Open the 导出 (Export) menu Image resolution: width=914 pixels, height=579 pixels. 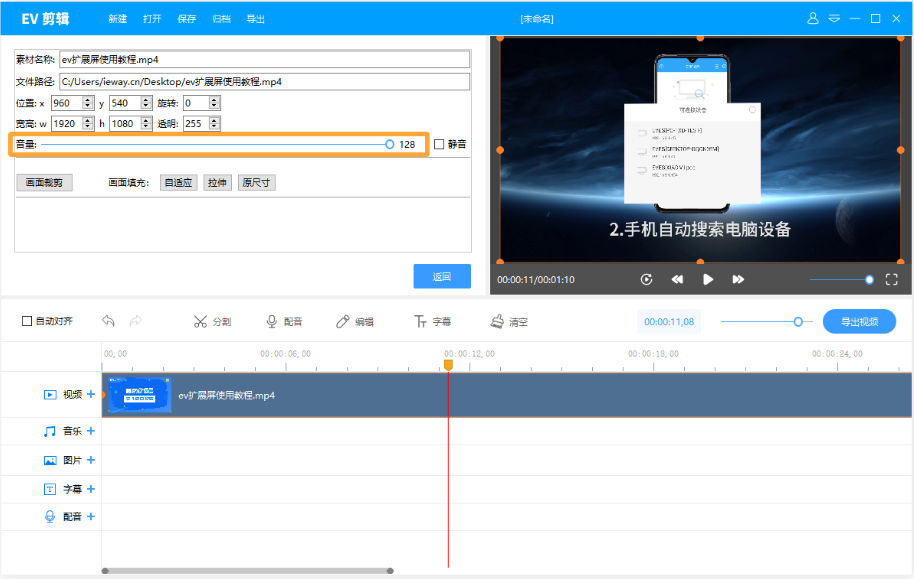point(256,18)
